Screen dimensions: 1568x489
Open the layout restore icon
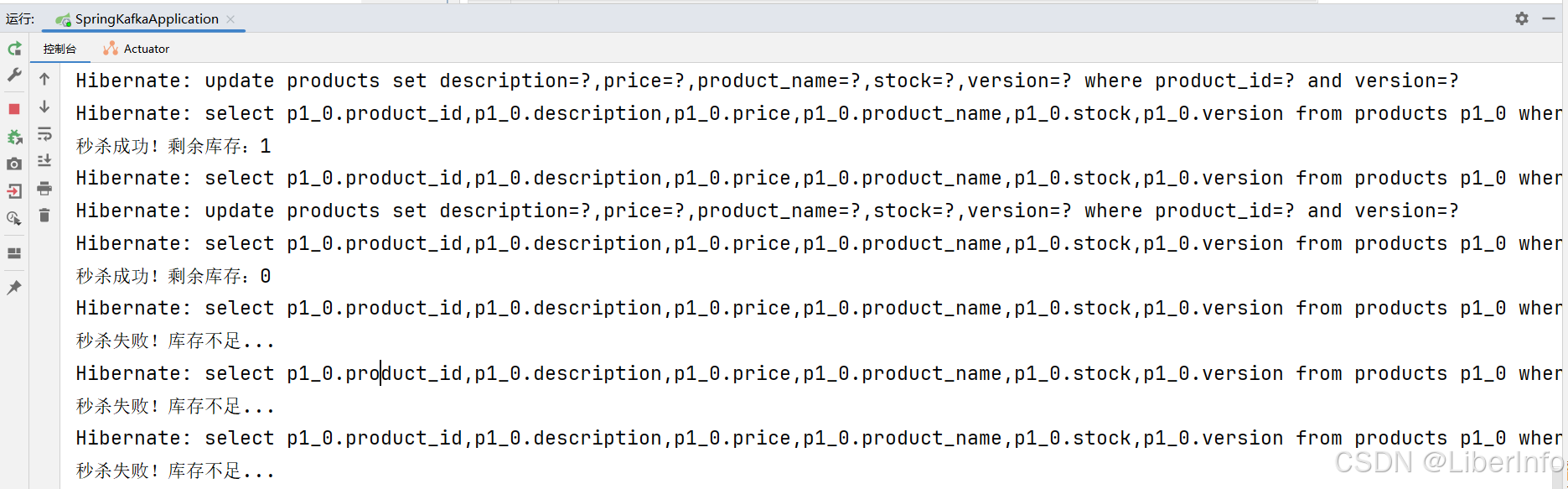tap(14, 253)
